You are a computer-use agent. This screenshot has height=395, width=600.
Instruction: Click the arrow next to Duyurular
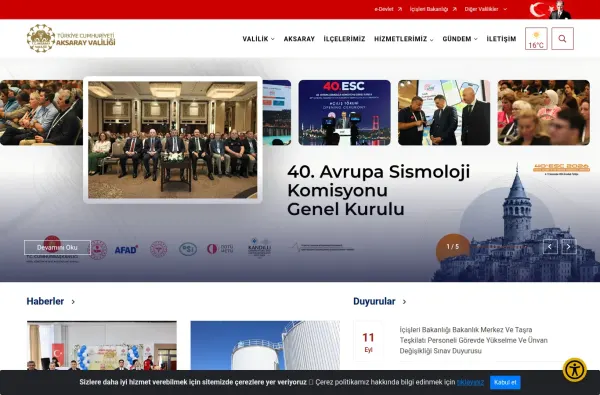click(x=404, y=302)
